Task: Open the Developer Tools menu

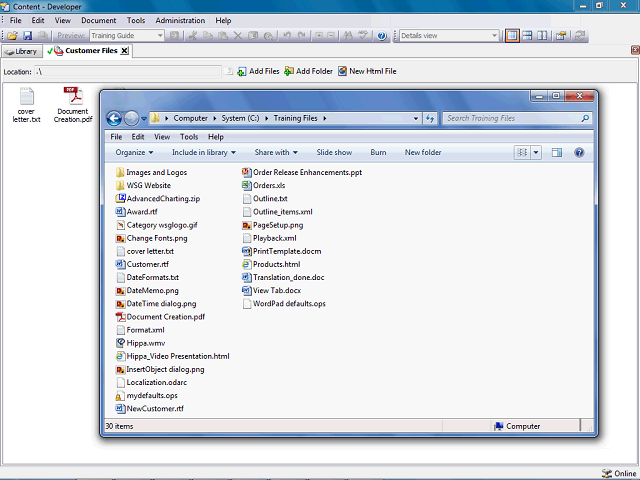Action: point(136,20)
